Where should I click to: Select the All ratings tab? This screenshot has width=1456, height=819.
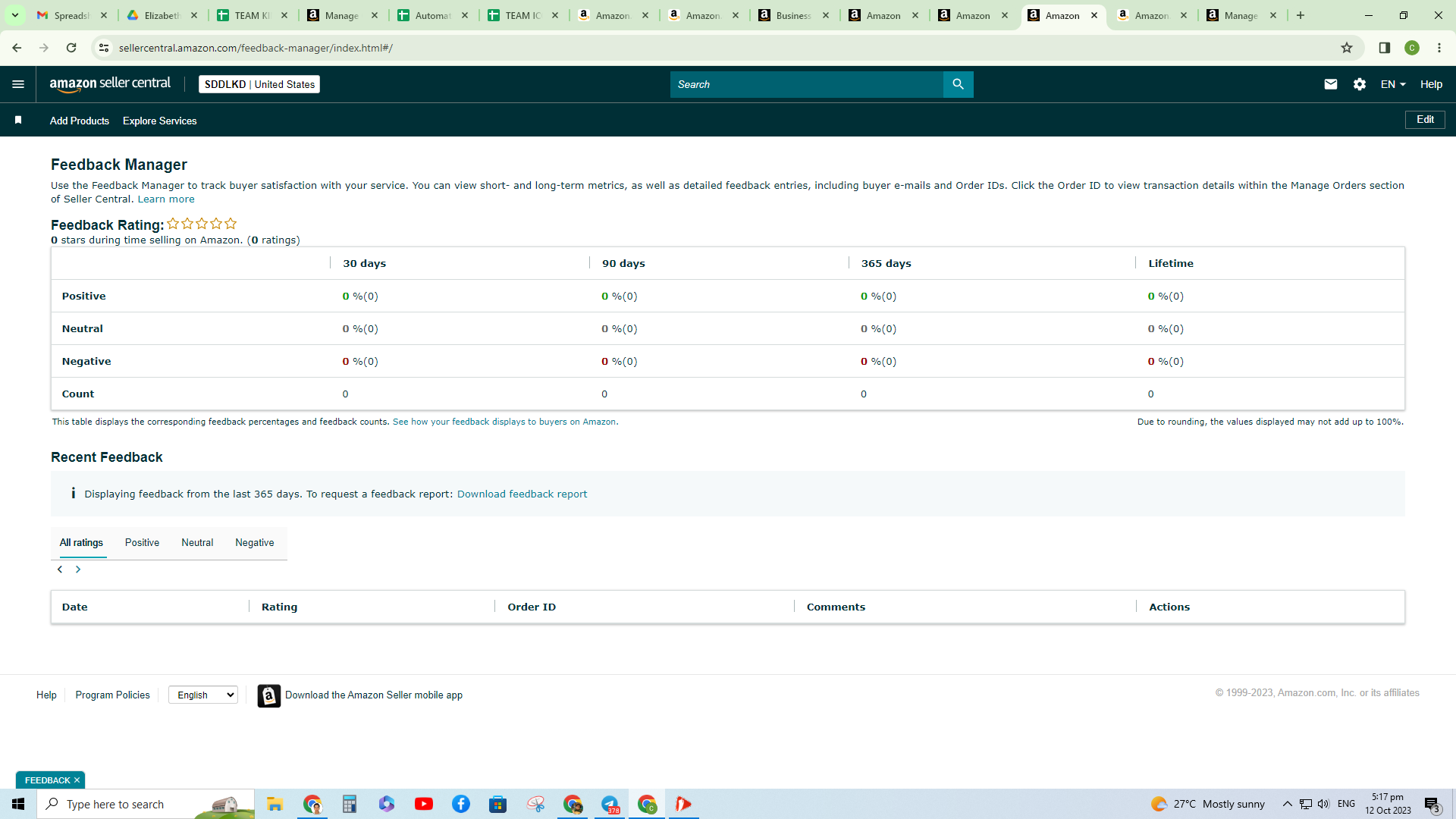(x=81, y=543)
